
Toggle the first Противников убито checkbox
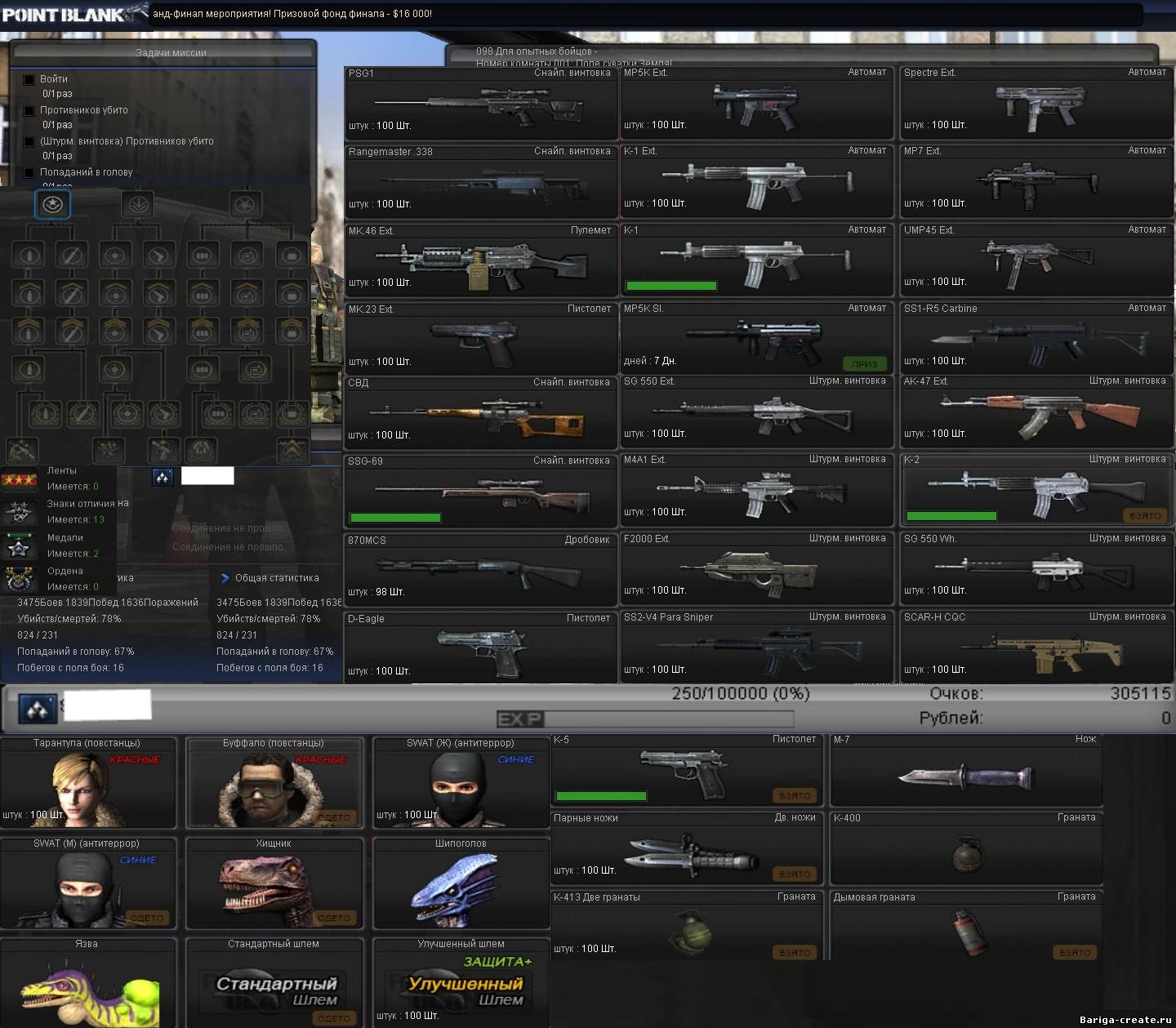[x=29, y=111]
